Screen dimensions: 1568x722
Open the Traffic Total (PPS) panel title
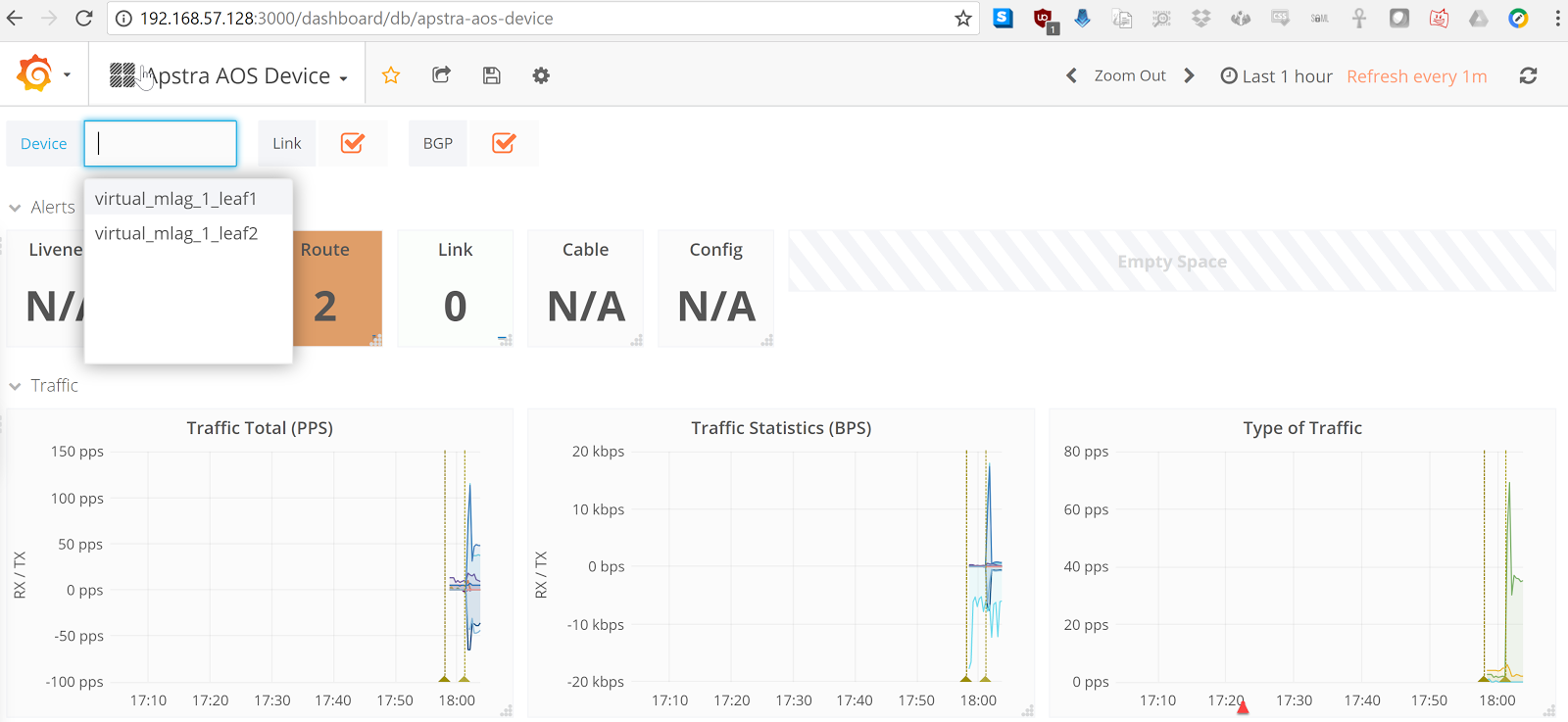[260, 428]
